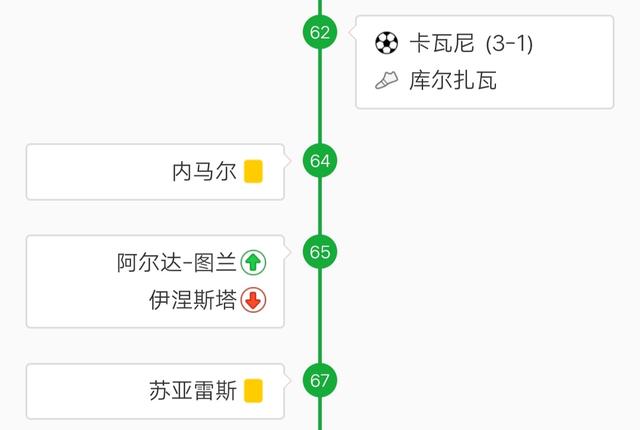Open replaced player 伊涅斯塔
This screenshot has height=430, width=640.
click(193, 300)
